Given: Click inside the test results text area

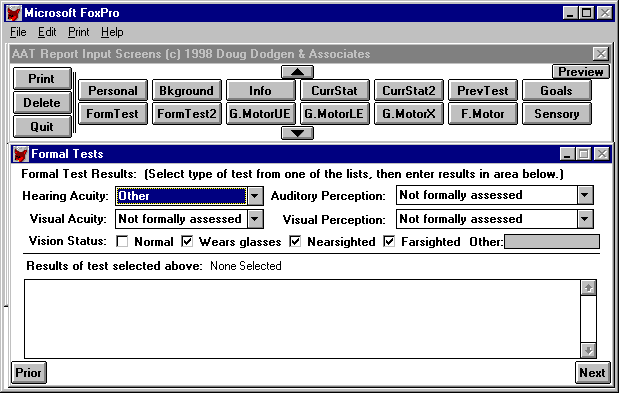Looking at the screenshot, I should pos(302,319).
